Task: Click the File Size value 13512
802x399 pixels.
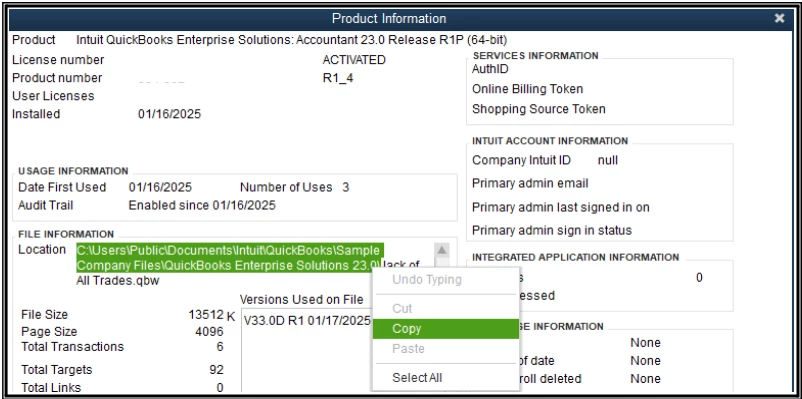Action: pos(206,315)
